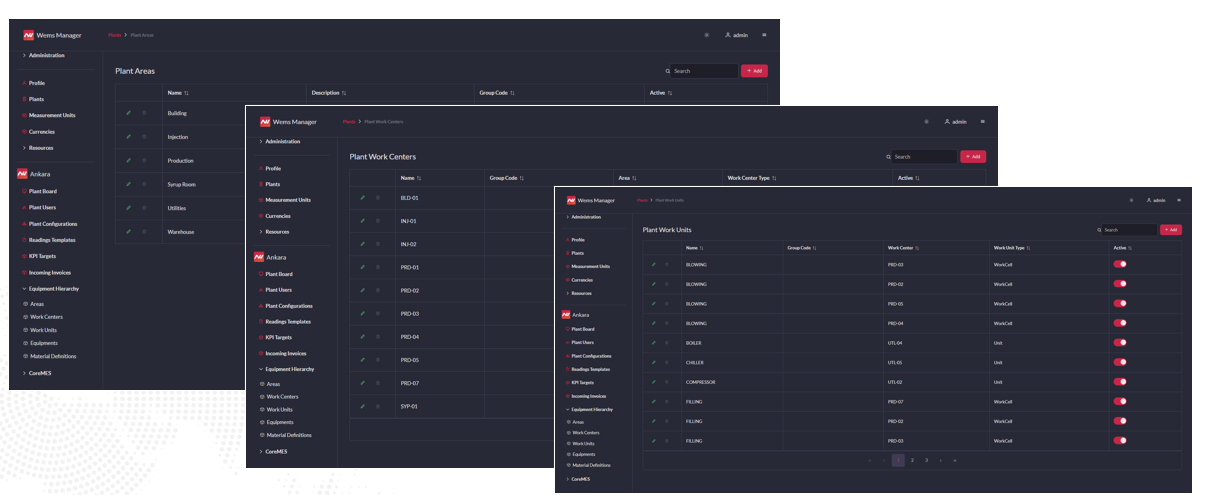Turn off Active switch for CHILLER
This screenshot has width=1210, height=495.
tap(1120, 362)
